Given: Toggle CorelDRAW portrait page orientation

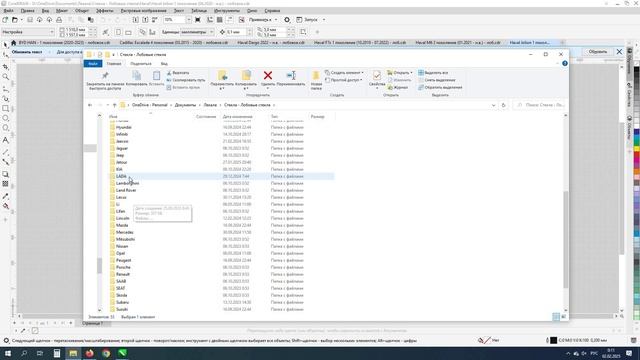Looking at the screenshot, I should click(118, 32).
